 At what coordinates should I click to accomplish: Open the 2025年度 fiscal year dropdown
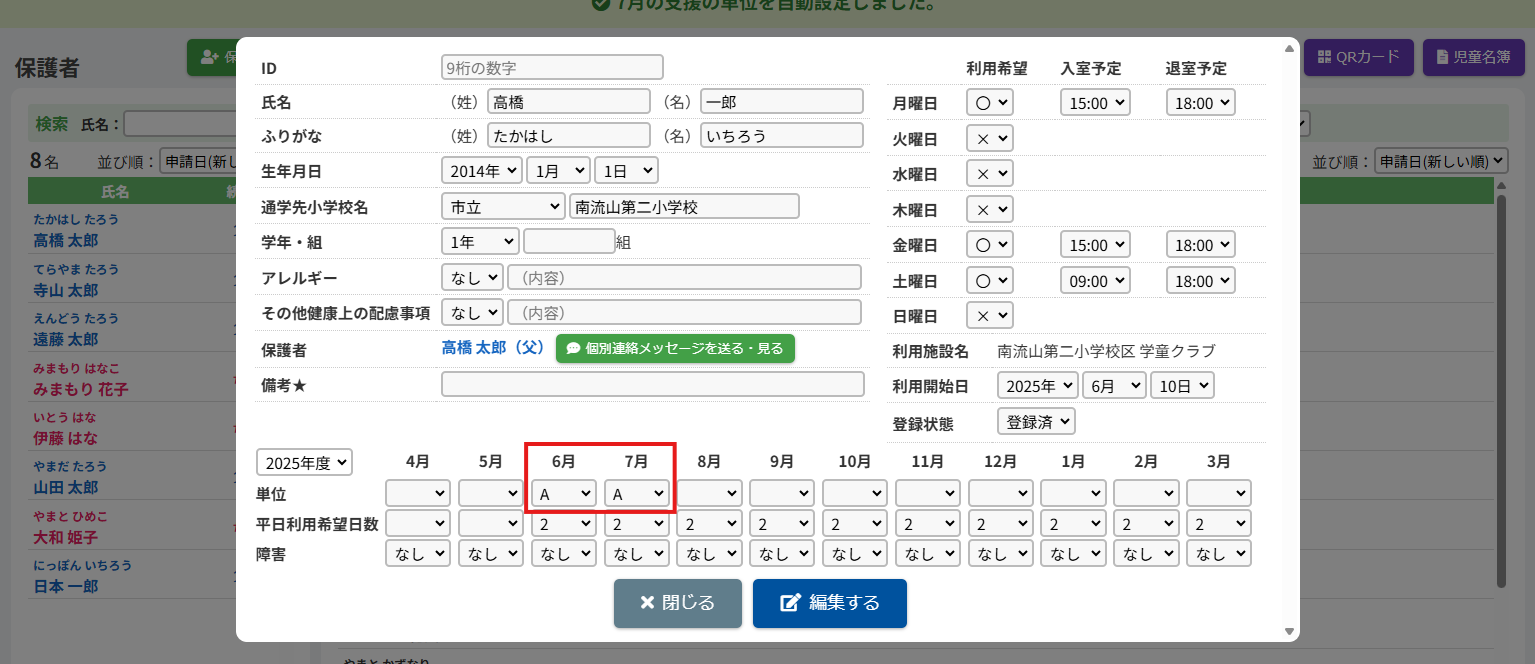tap(305, 463)
